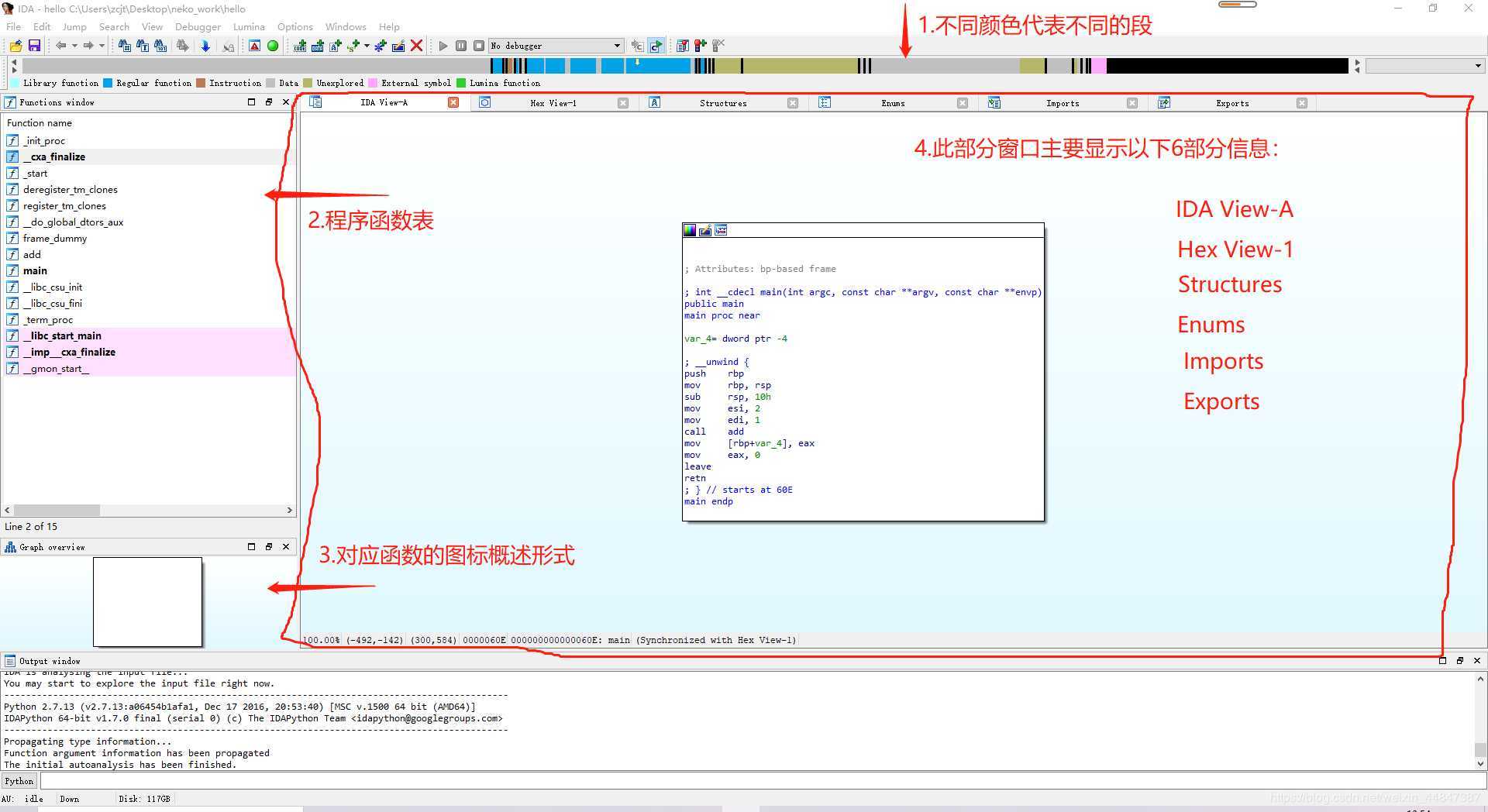This screenshot has width=1488, height=812.
Task: Click the Python command input field
Action: (763, 781)
